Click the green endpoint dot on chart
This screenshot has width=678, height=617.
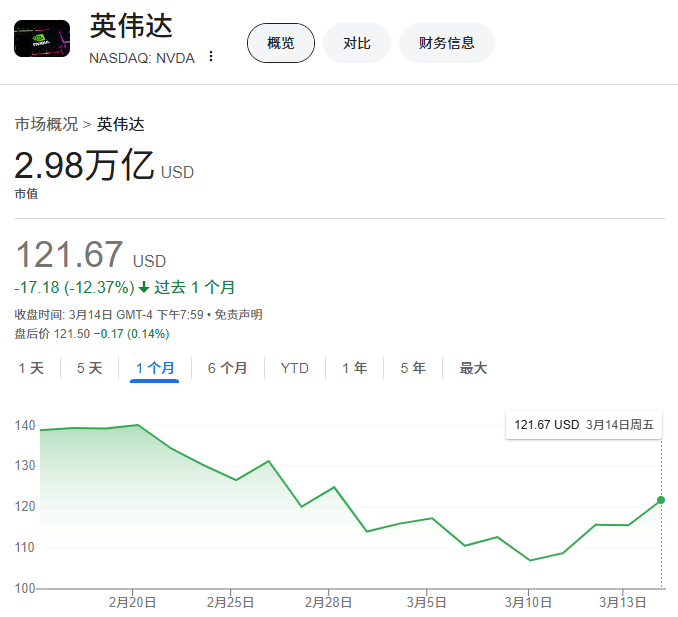661,500
